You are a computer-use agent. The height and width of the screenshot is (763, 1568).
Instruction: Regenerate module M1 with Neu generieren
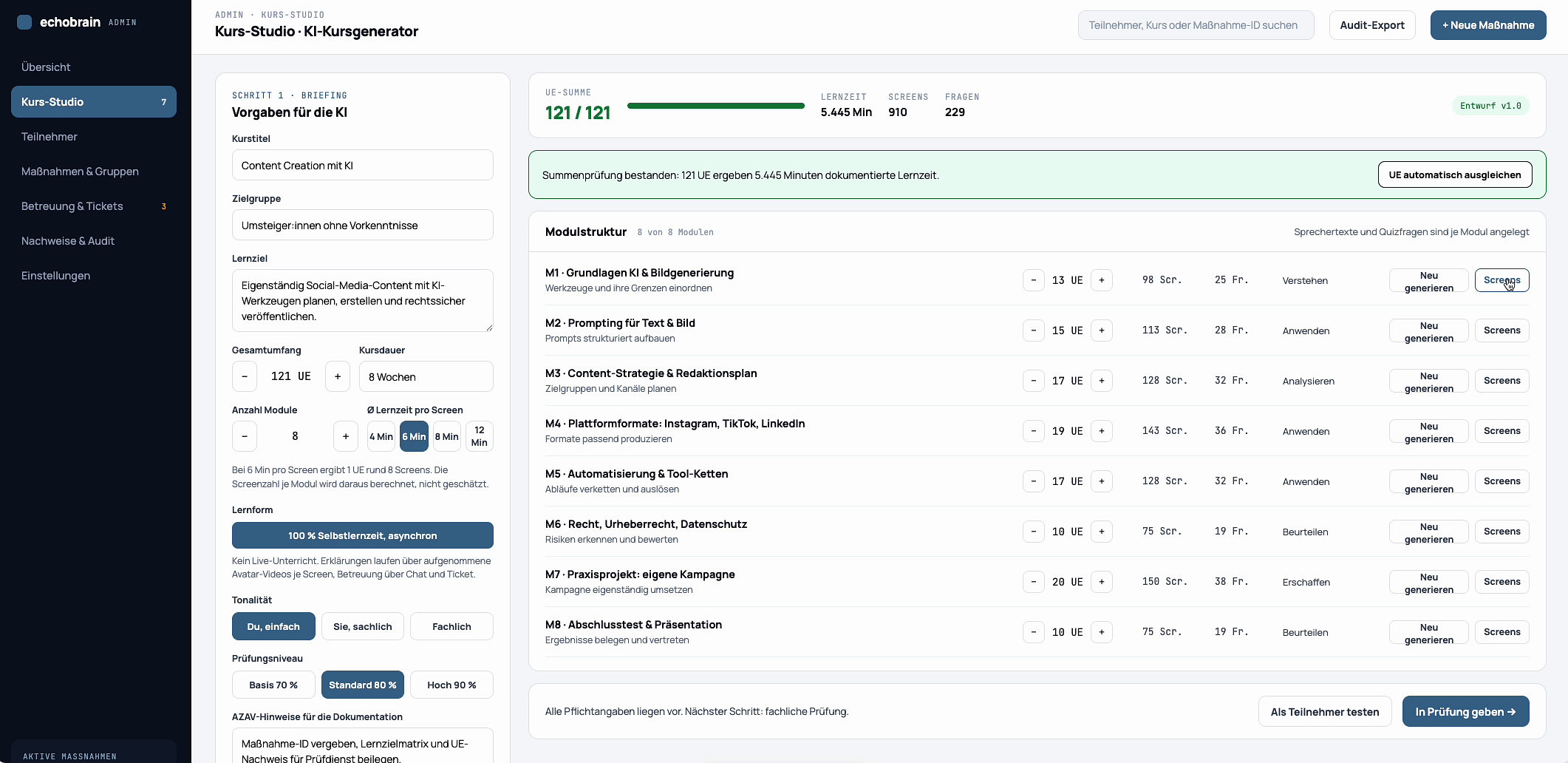coord(1429,280)
